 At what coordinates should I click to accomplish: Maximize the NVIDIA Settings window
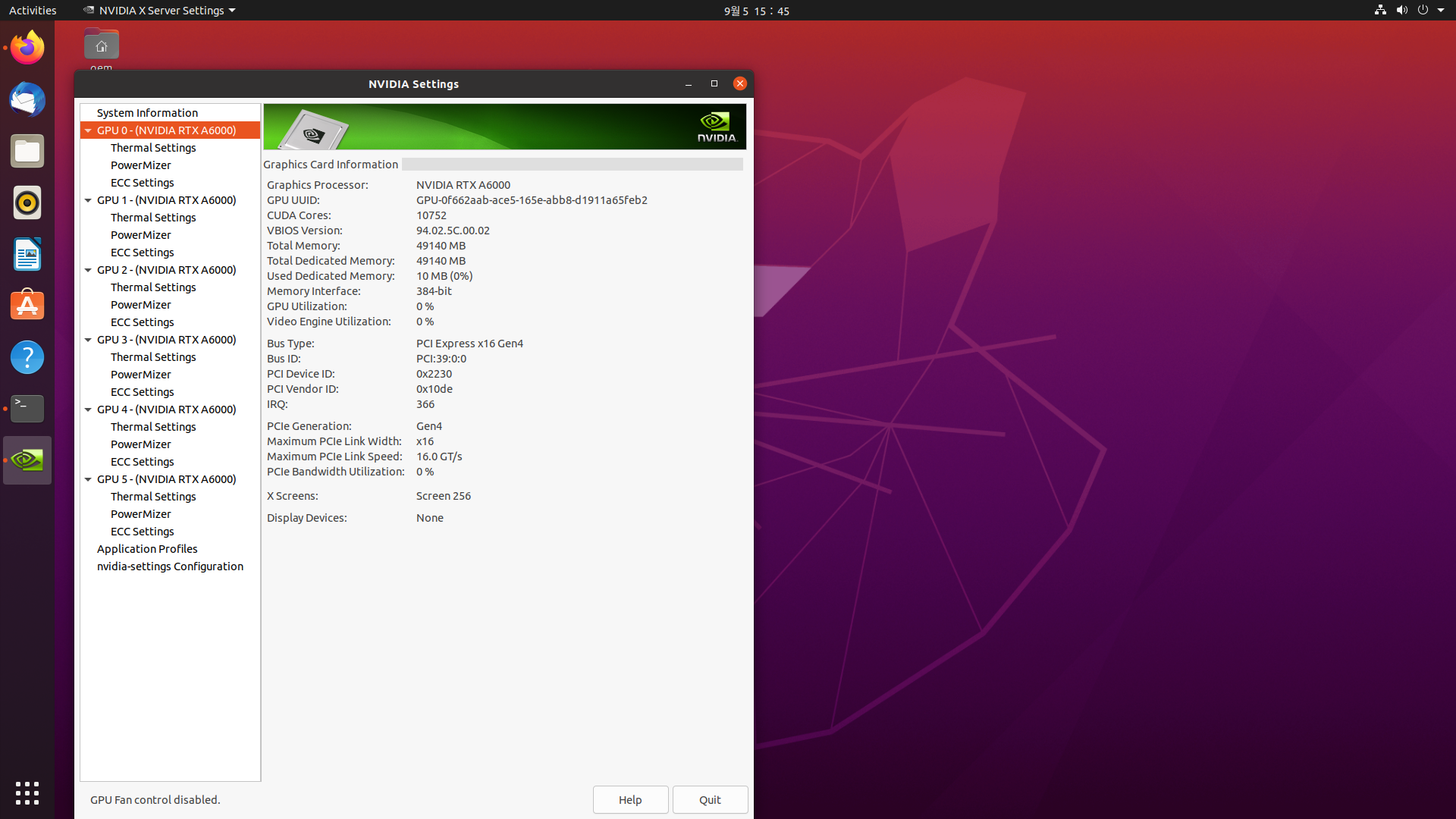[x=714, y=83]
